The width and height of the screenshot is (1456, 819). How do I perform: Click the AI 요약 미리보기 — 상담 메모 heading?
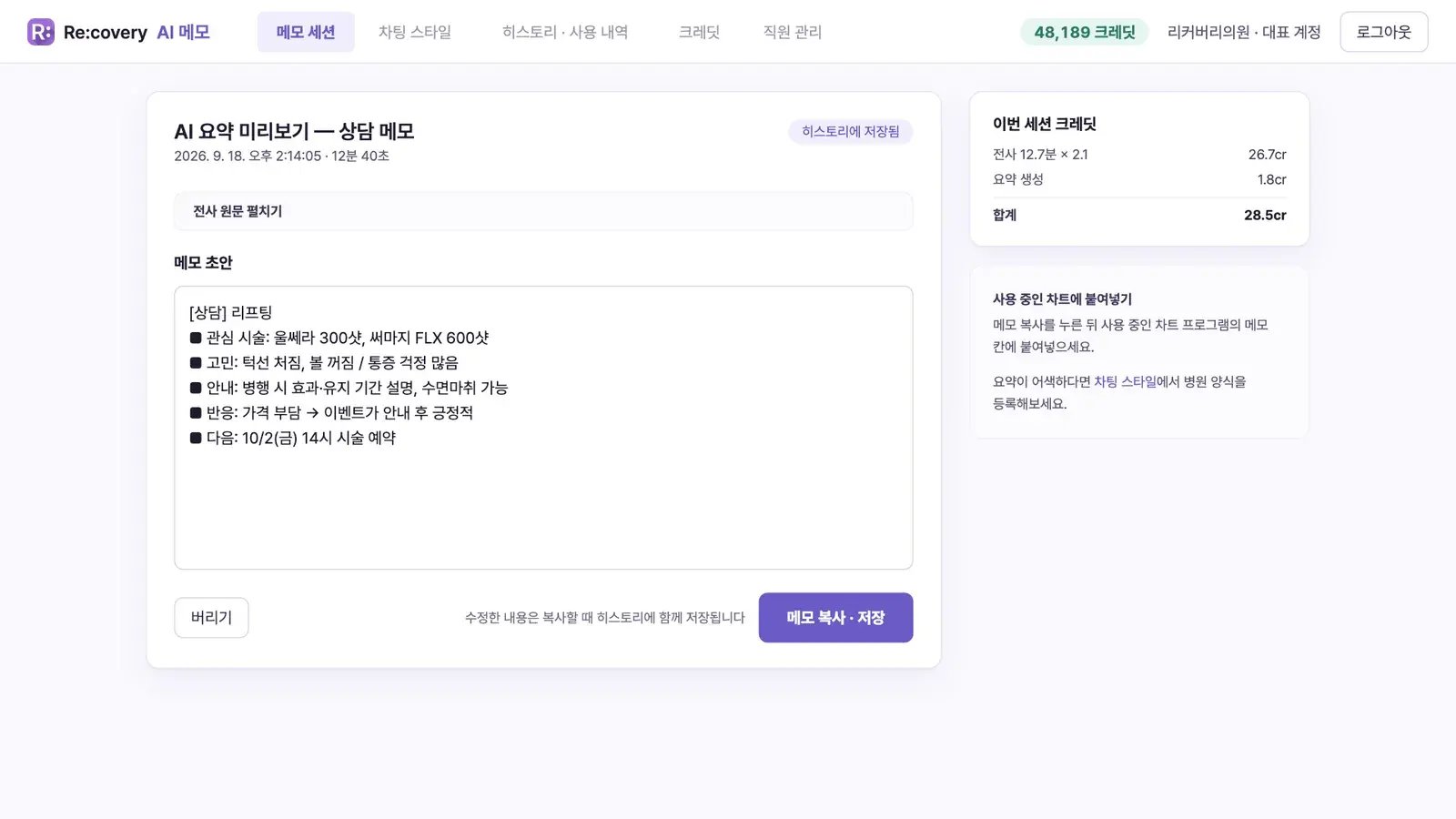tap(295, 131)
